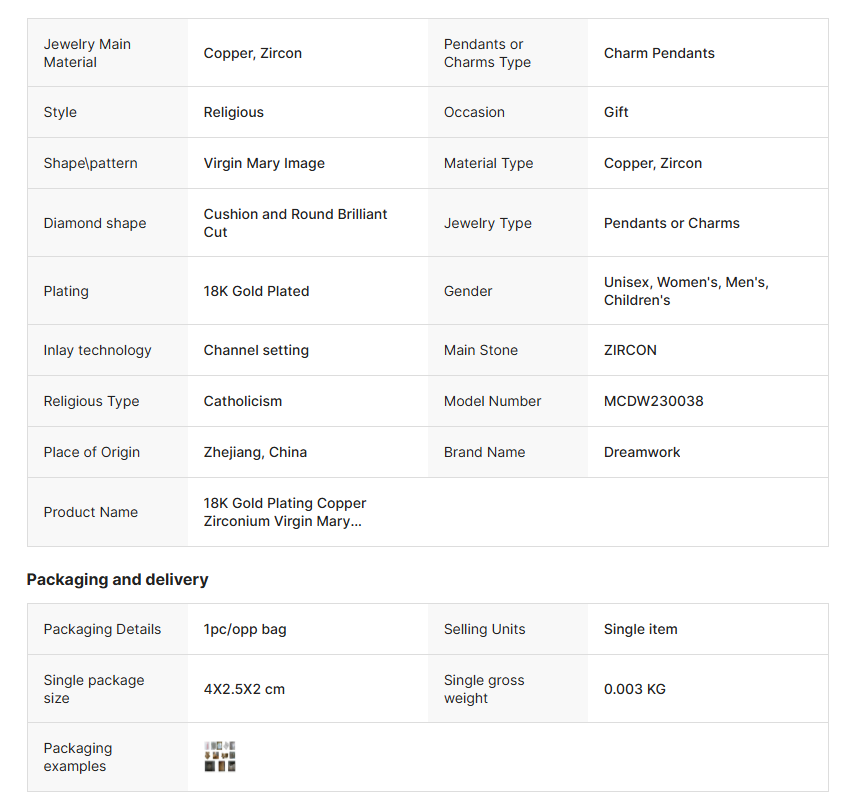This screenshot has height=799, width=845.
Task: Select the 1pc/opp bag packaging details
Action: (x=245, y=629)
